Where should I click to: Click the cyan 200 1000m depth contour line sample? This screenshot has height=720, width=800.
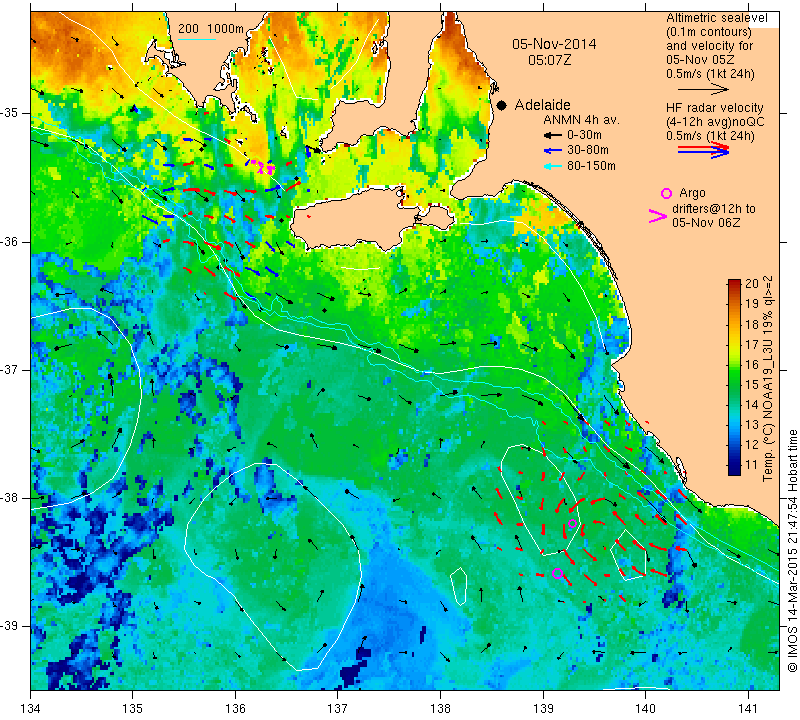[197, 39]
